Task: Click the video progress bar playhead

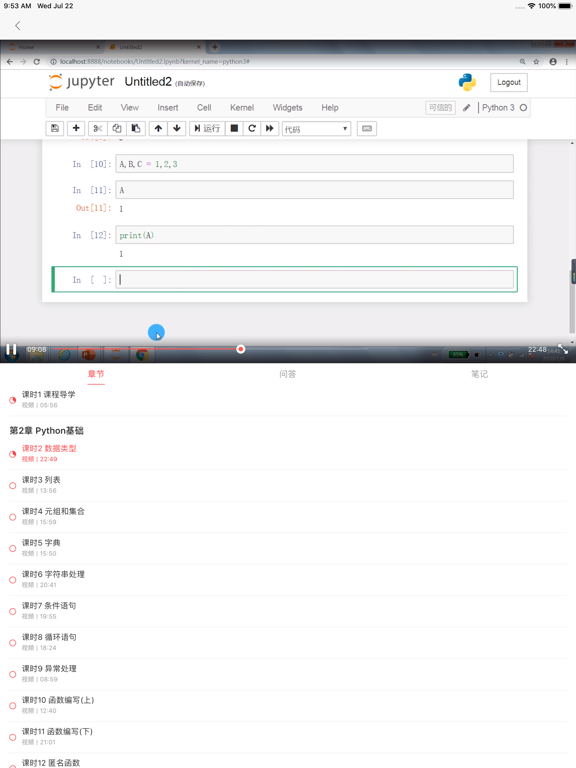Action: pos(240,349)
